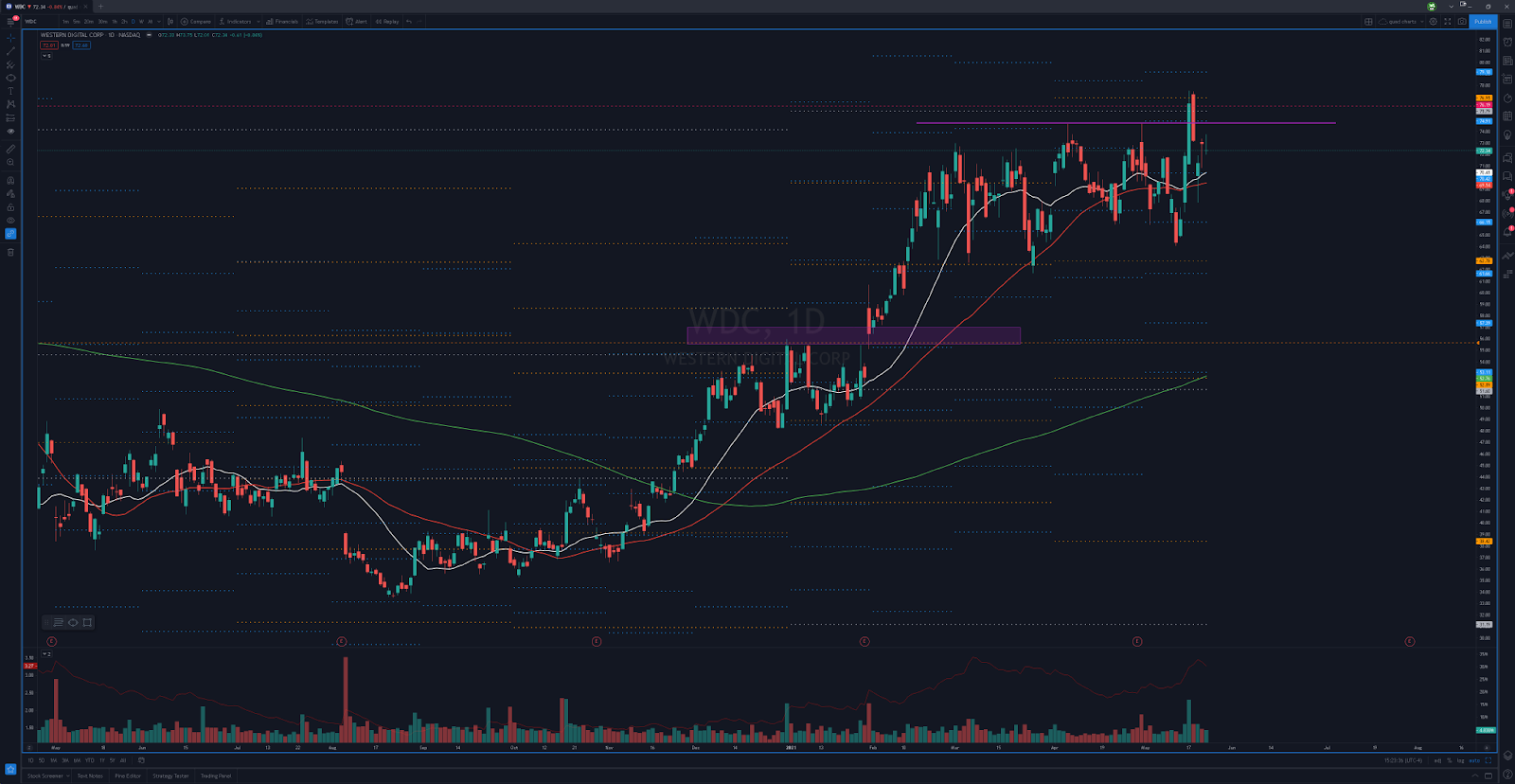The width and height of the screenshot is (1515, 784).
Task: Click the Publish button
Action: click(x=1483, y=22)
